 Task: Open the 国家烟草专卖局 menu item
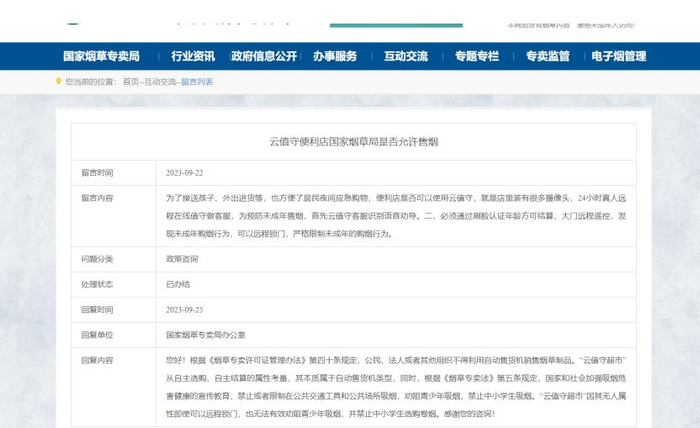tap(101, 56)
